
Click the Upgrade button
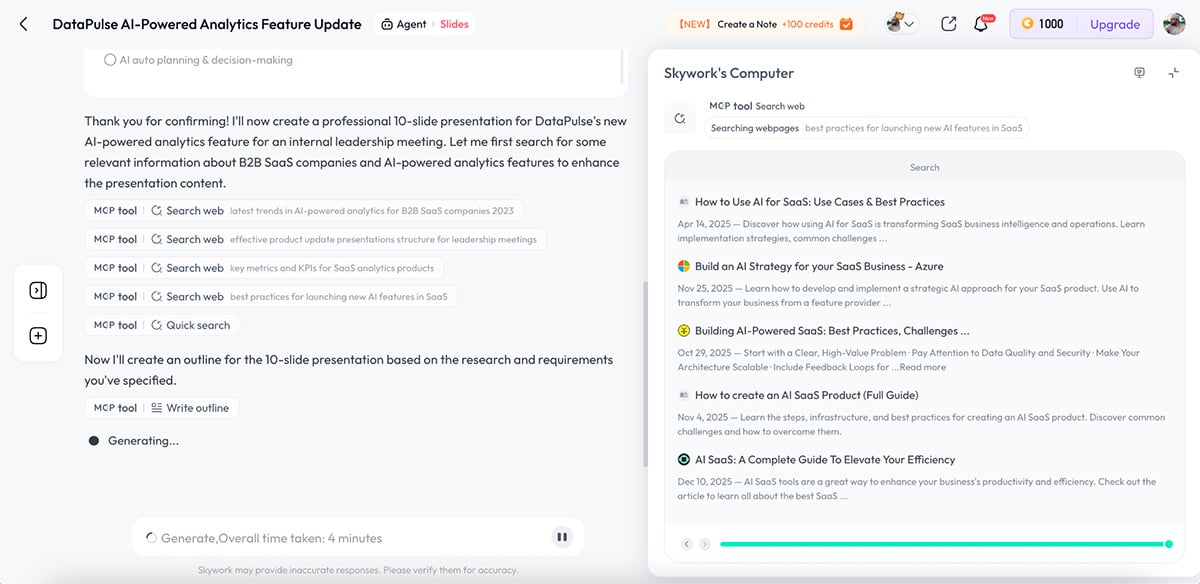tap(1114, 24)
